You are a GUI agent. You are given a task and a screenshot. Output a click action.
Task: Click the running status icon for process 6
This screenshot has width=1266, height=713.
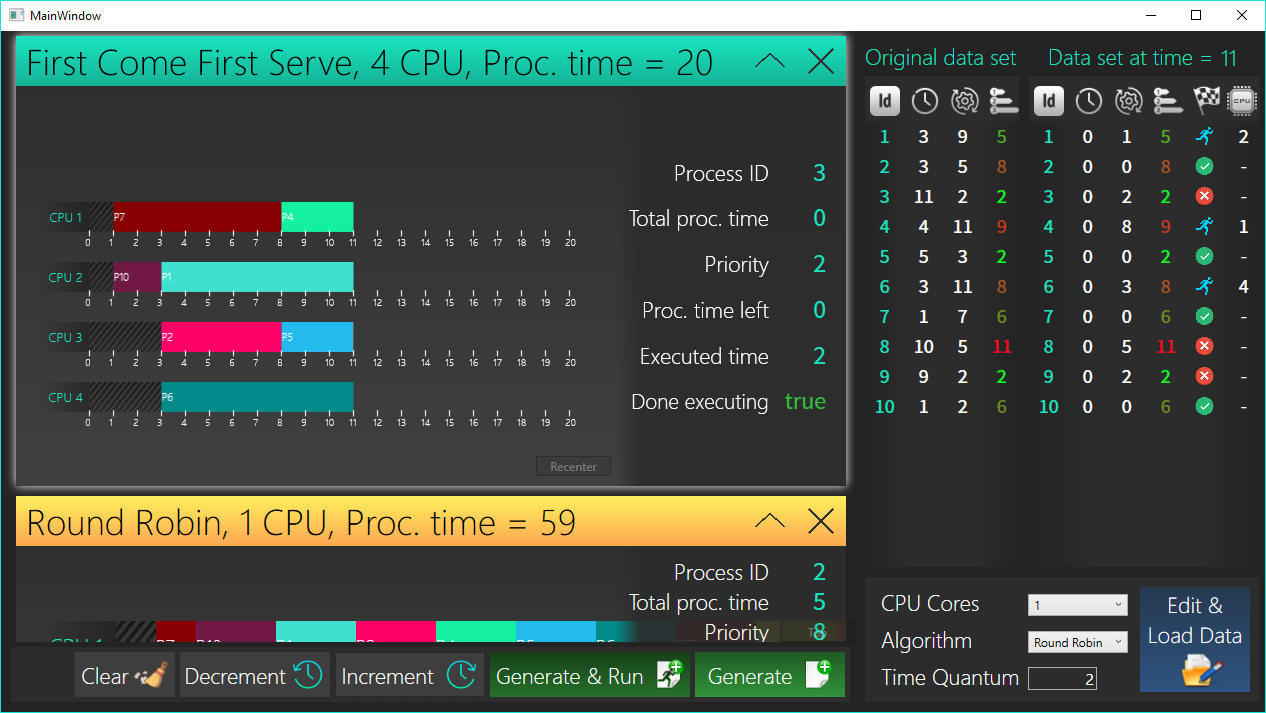1205,287
